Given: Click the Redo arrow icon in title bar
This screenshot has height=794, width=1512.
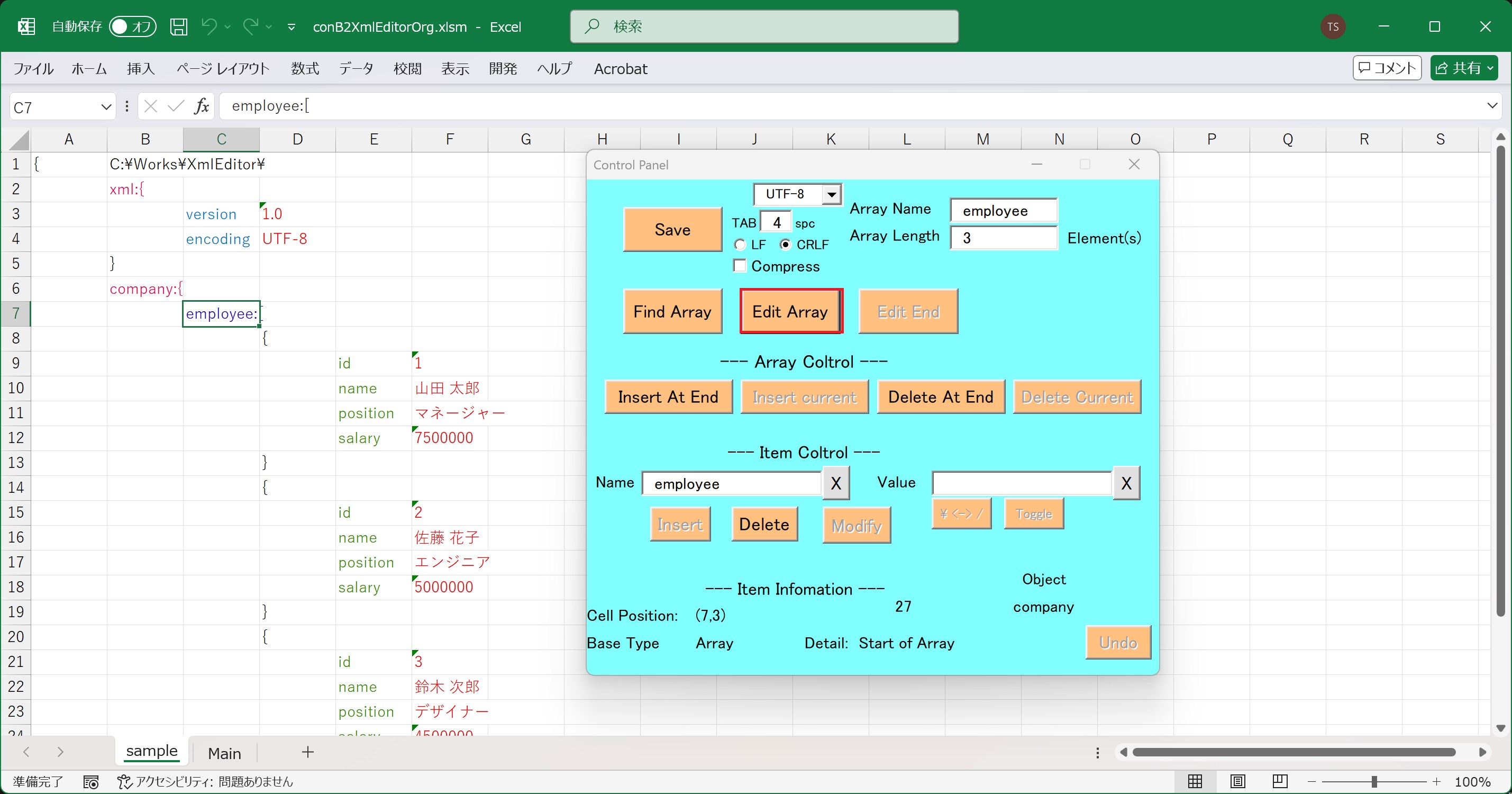Looking at the screenshot, I should pyautogui.click(x=251, y=26).
